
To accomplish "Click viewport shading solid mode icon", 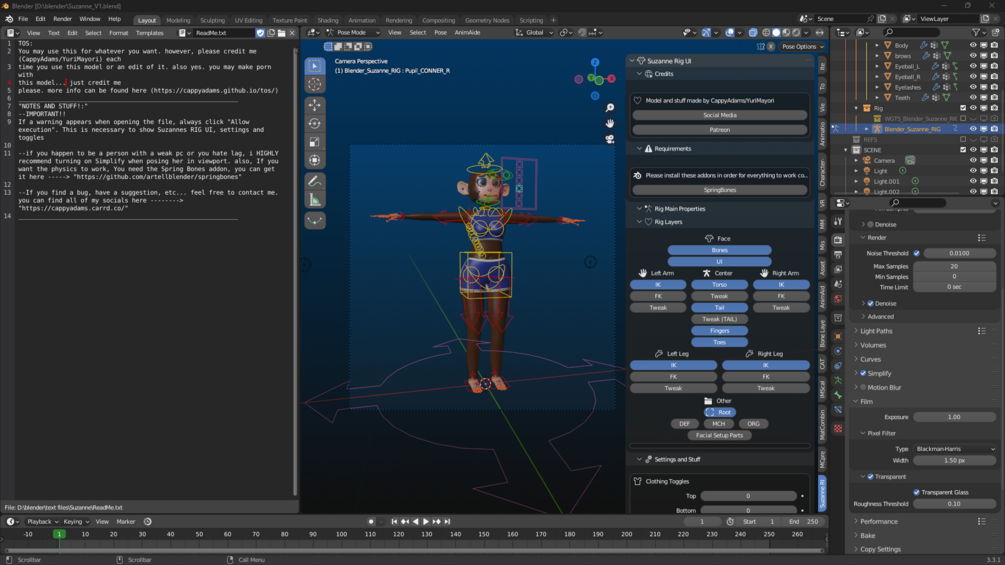I will tap(776, 33).
